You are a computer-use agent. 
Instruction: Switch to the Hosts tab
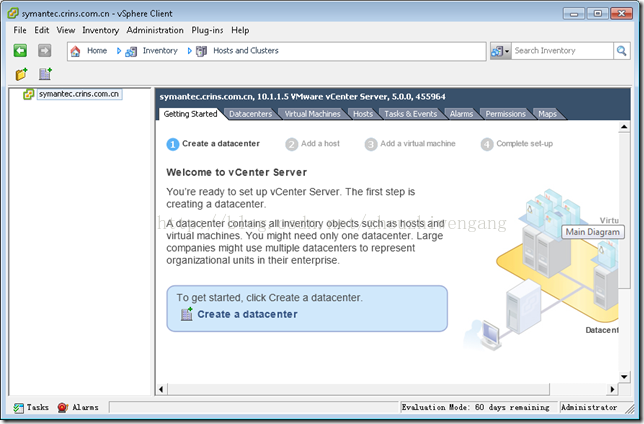tap(363, 114)
